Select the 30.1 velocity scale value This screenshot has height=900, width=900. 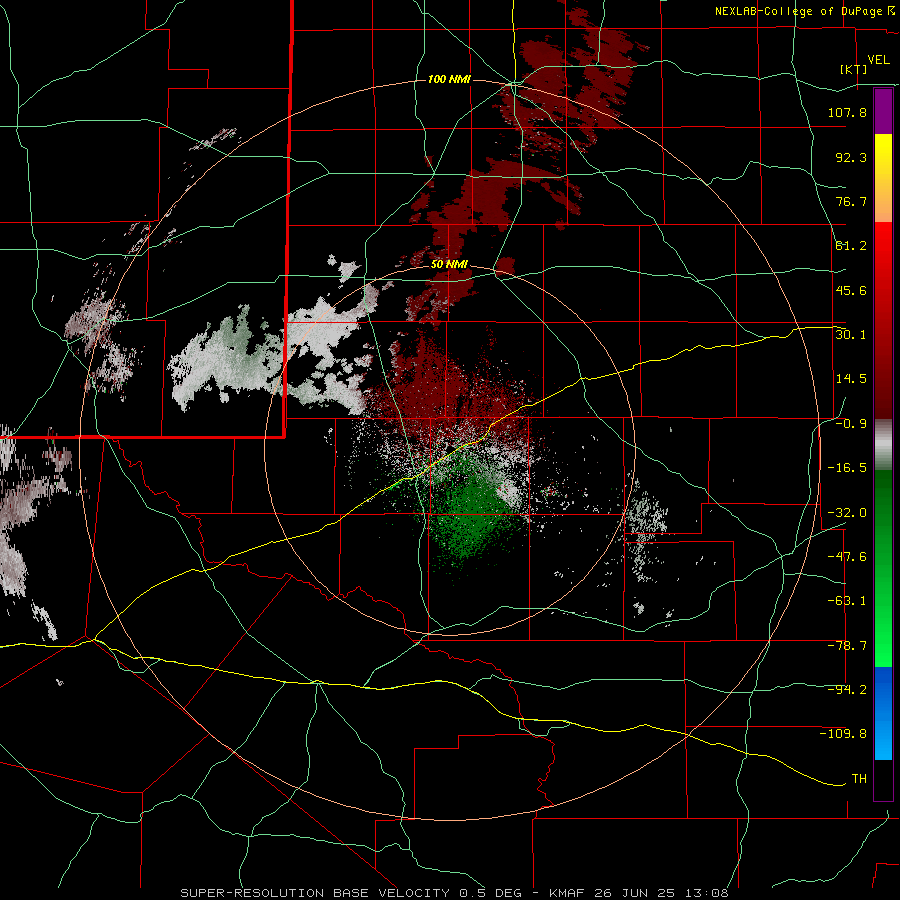coord(851,335)
